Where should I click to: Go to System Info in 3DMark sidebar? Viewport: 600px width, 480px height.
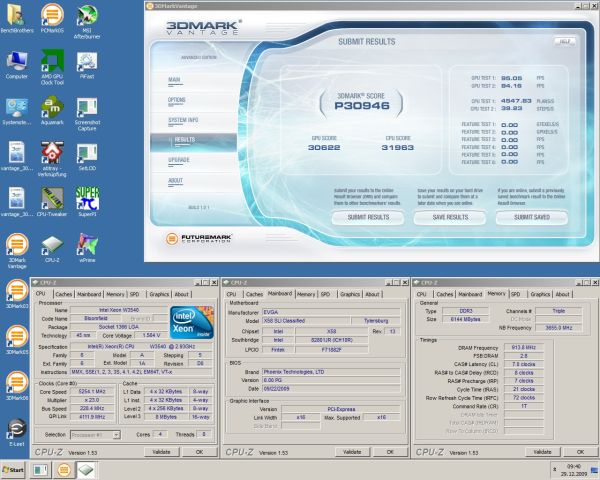click(183, 120)
